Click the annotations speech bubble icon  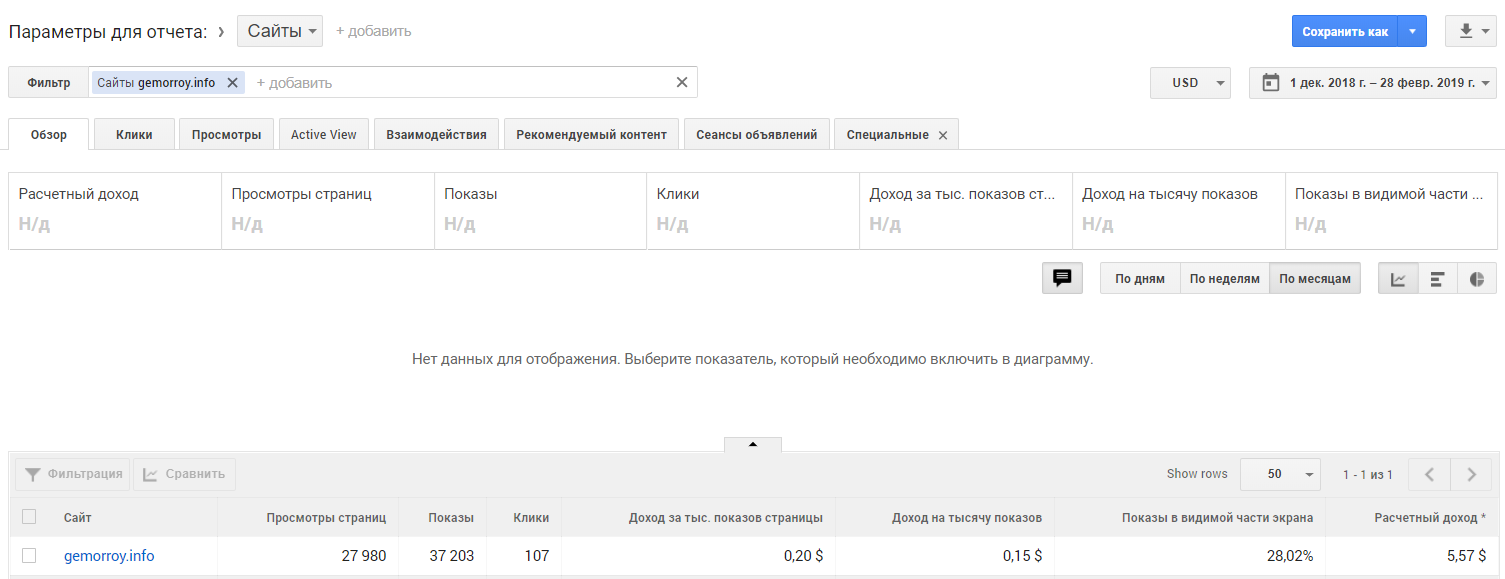tap(1062, 278)
